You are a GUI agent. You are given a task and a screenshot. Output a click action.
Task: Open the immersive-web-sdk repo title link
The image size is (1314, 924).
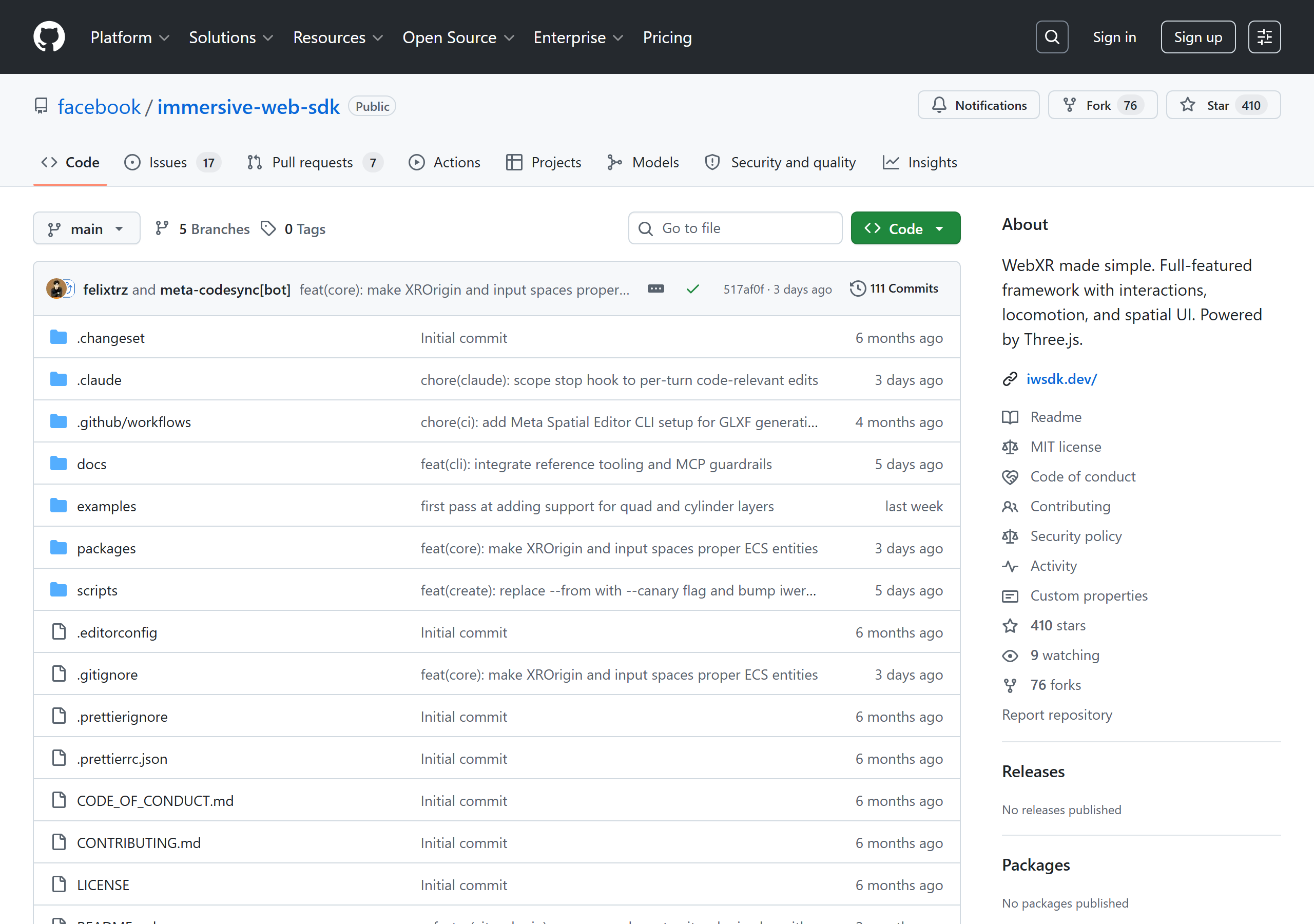click(x=248, y=106)
